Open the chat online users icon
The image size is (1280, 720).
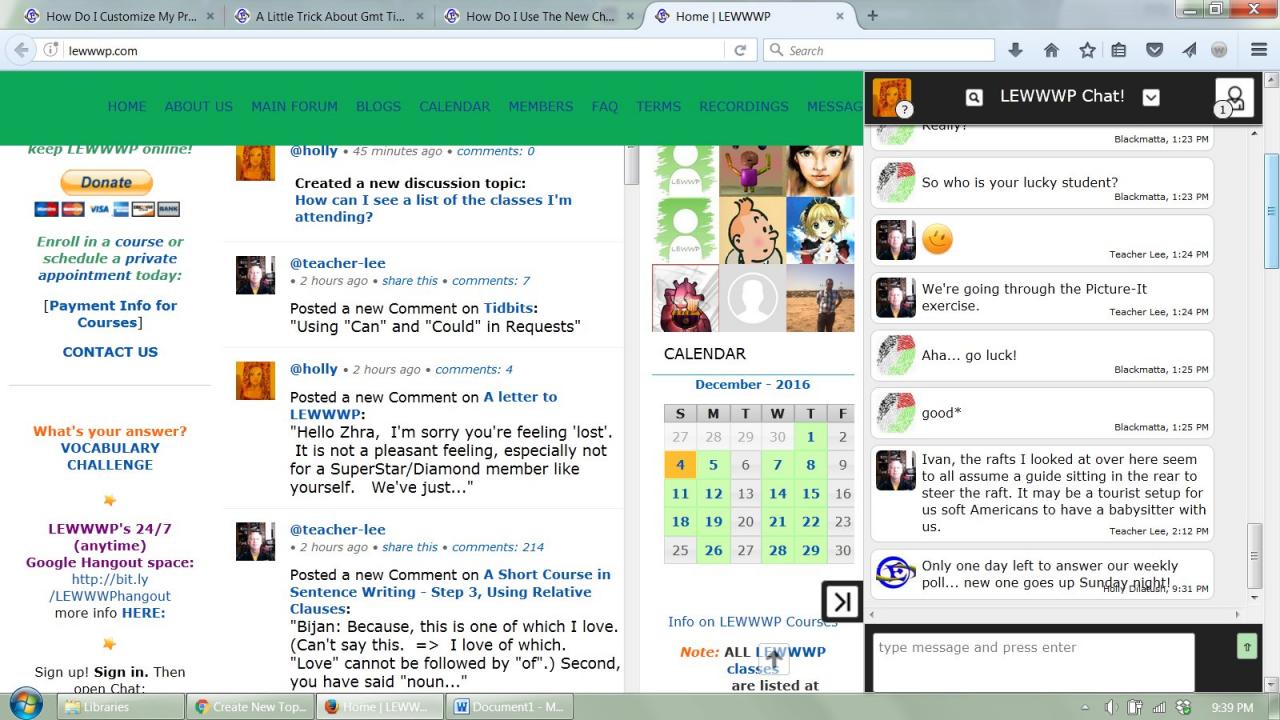click(x=1234, y=97)
